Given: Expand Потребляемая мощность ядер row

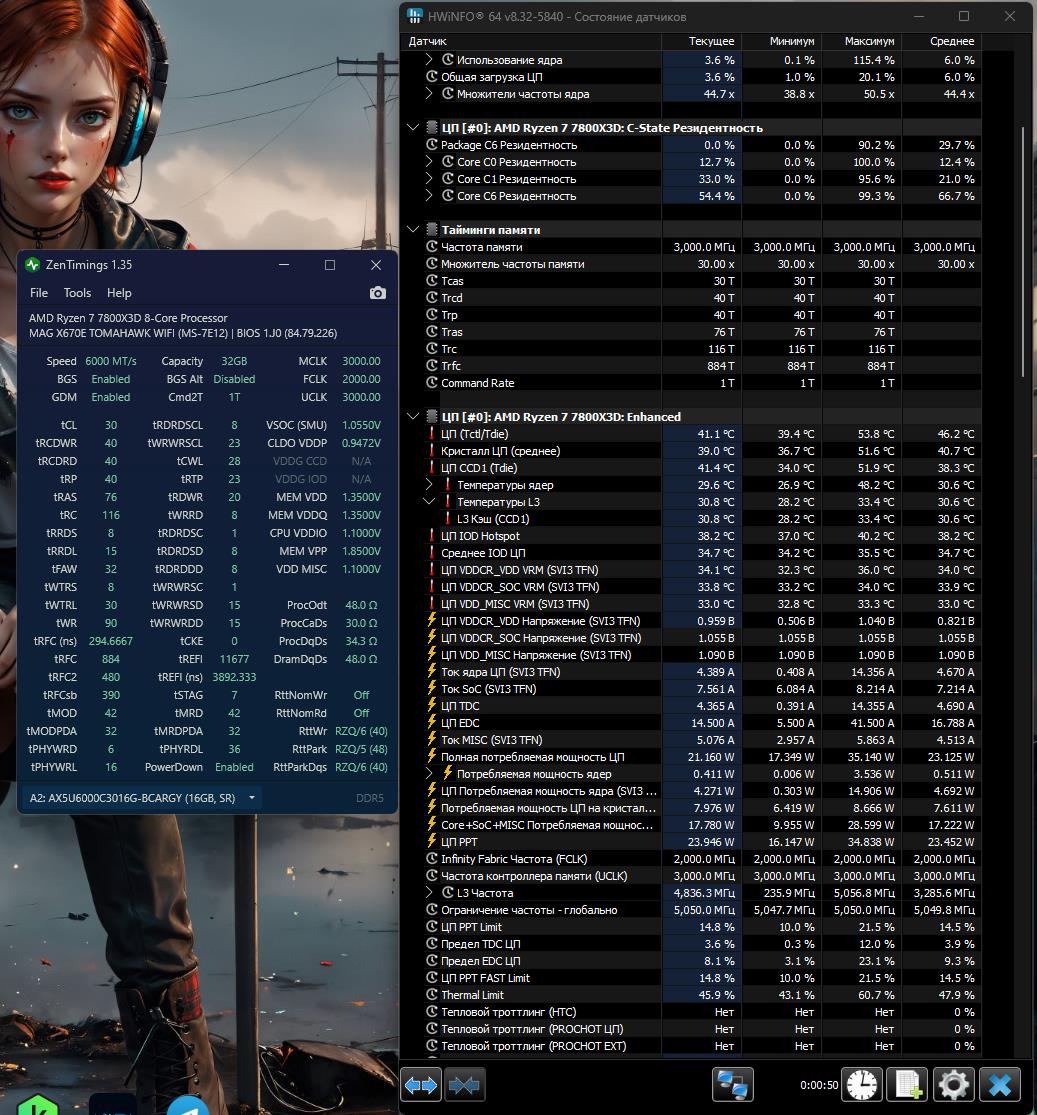Looking at the screenshot, I should [x=429, y=774].
